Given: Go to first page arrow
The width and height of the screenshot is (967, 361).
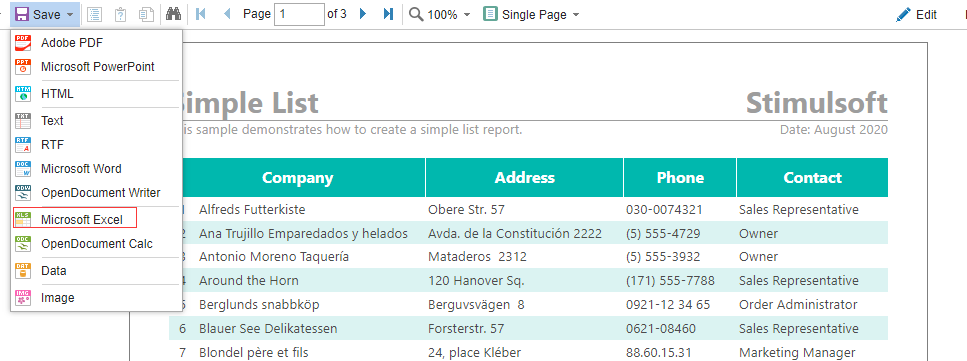Looking at the screenshot, I should coord(200,14).
